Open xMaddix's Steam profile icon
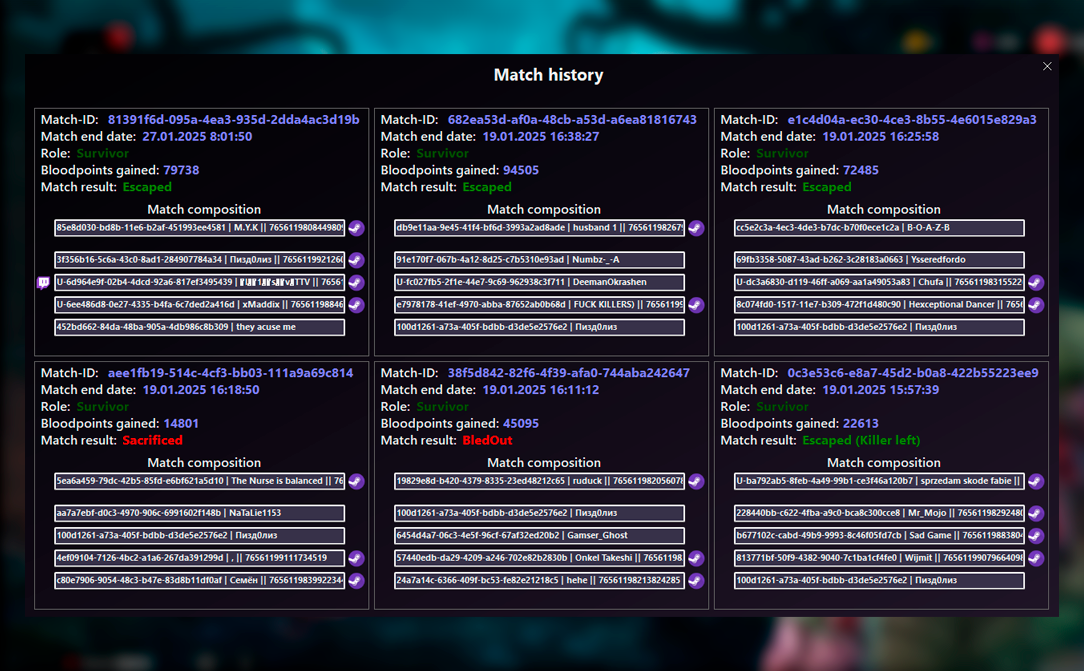Viewport: 1084px width, 671px height. 356,305
